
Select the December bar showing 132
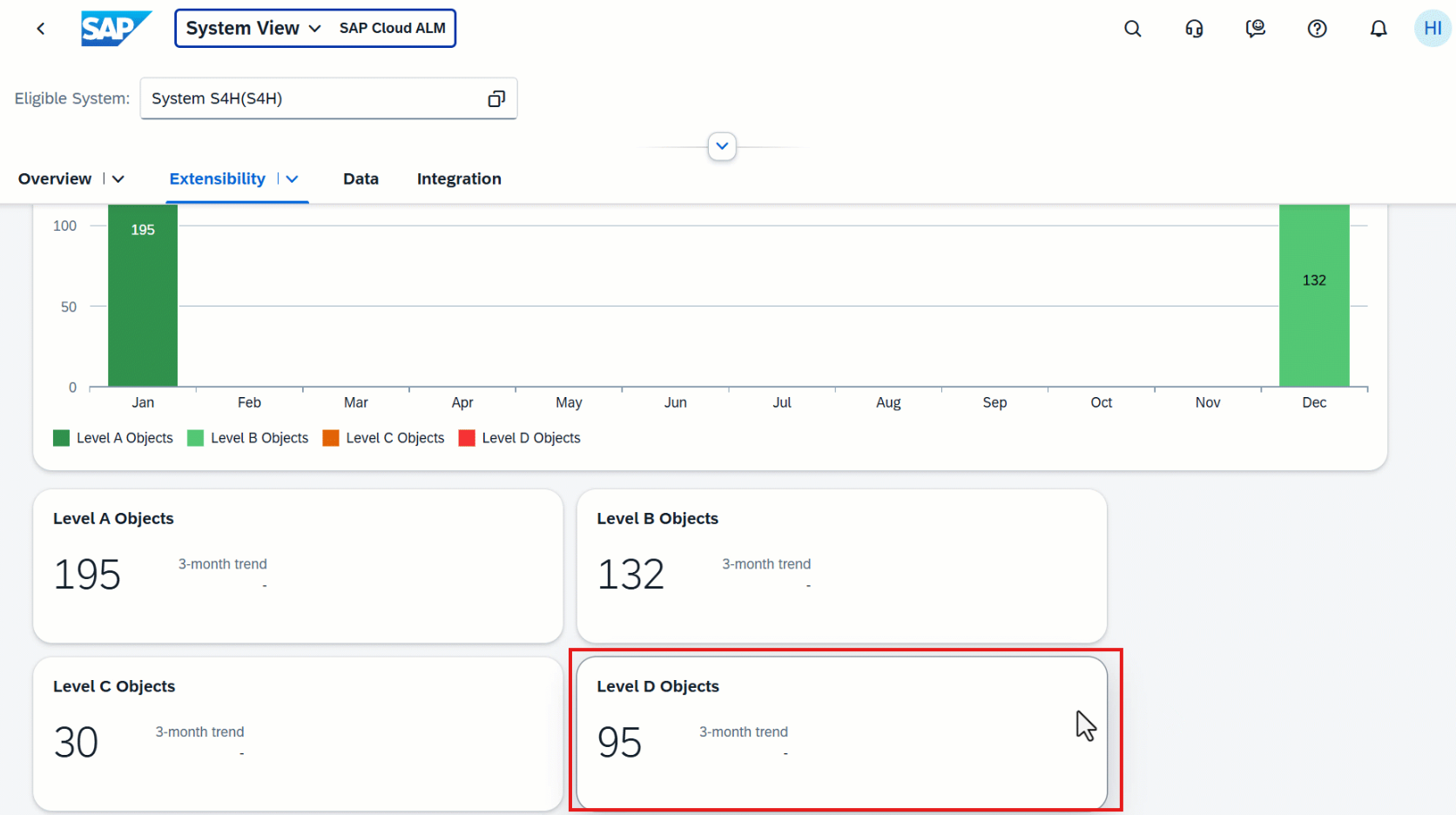tap(1313, 296)
